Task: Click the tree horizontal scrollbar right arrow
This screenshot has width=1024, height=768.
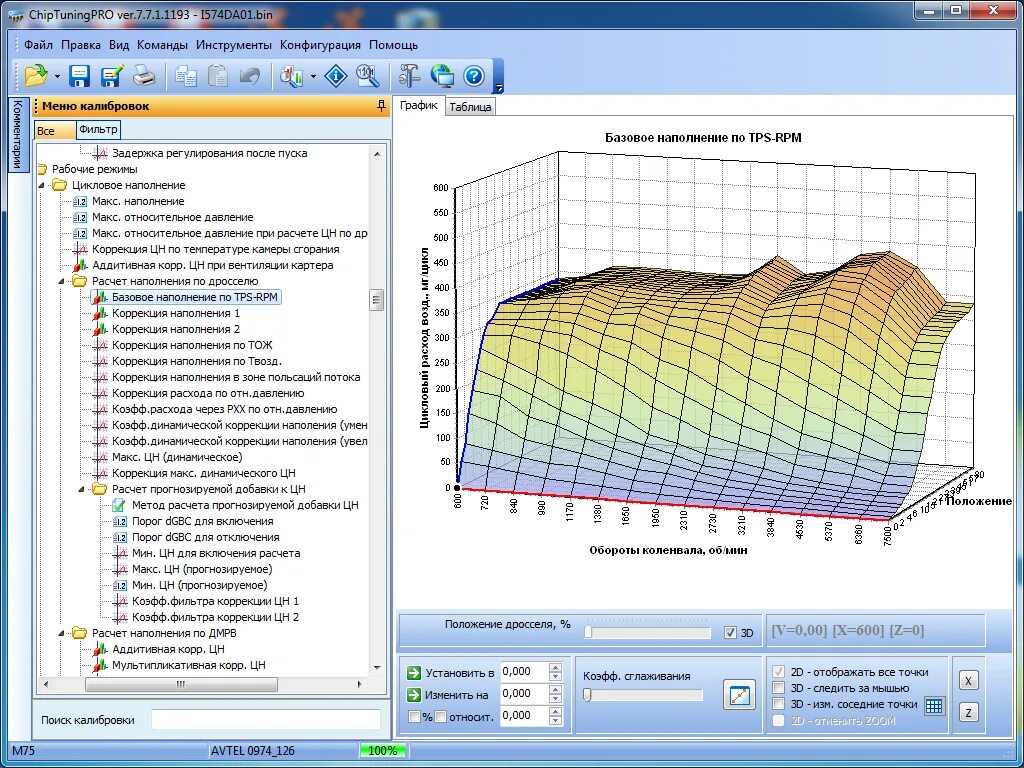Action: [x=359, y=684]
